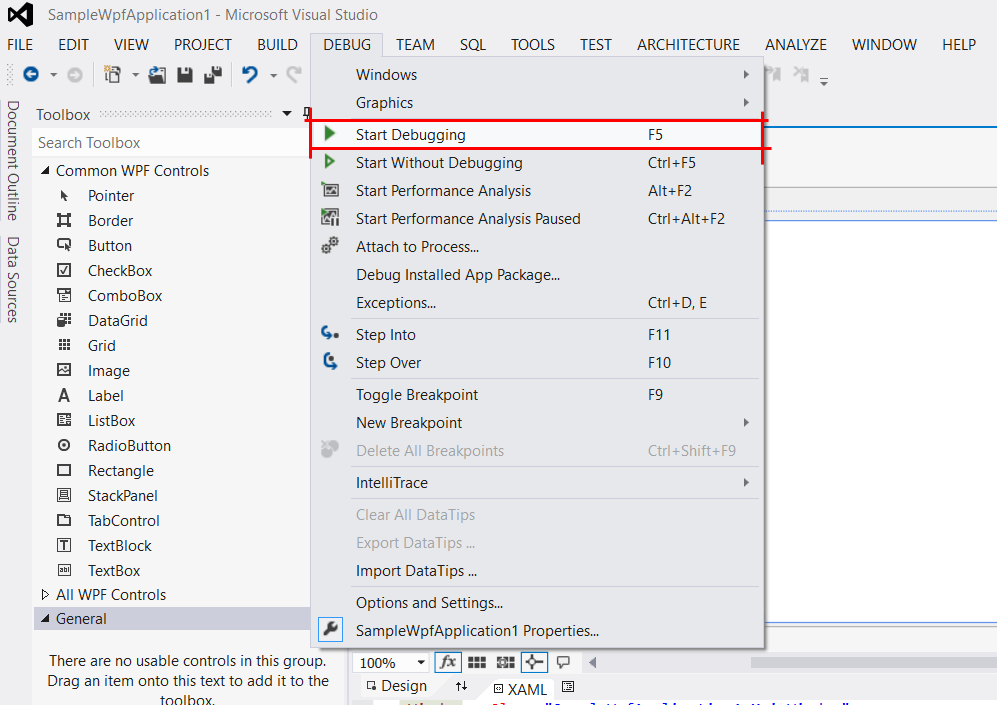Select the Image control icon
The width and height of the screenshot is (997, 705).
[64, 370]
